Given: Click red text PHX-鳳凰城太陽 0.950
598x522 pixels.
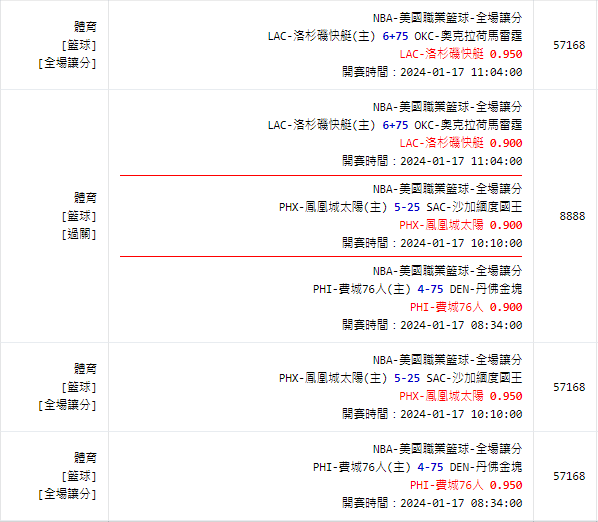Looking at the screenshot, I should (461, 396).
